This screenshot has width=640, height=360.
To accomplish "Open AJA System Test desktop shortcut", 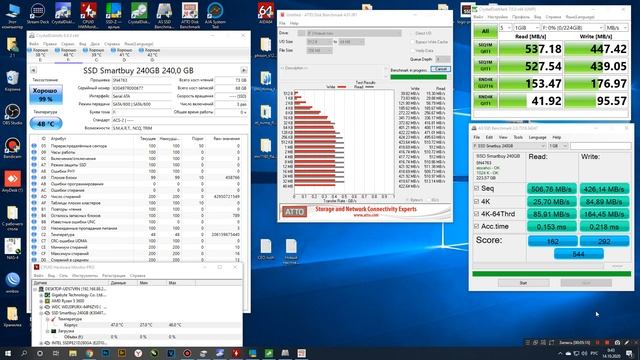I will tap(215, 14).
